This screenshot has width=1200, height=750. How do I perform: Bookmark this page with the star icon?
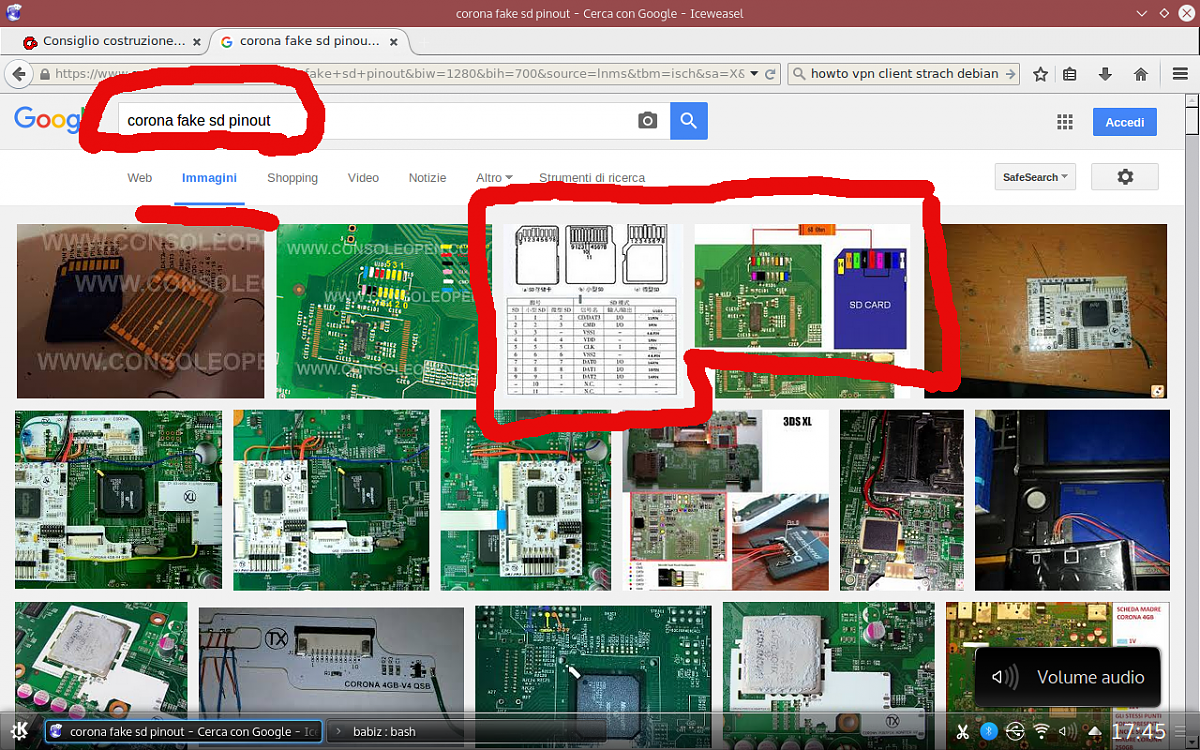(x=1040, y=74)
